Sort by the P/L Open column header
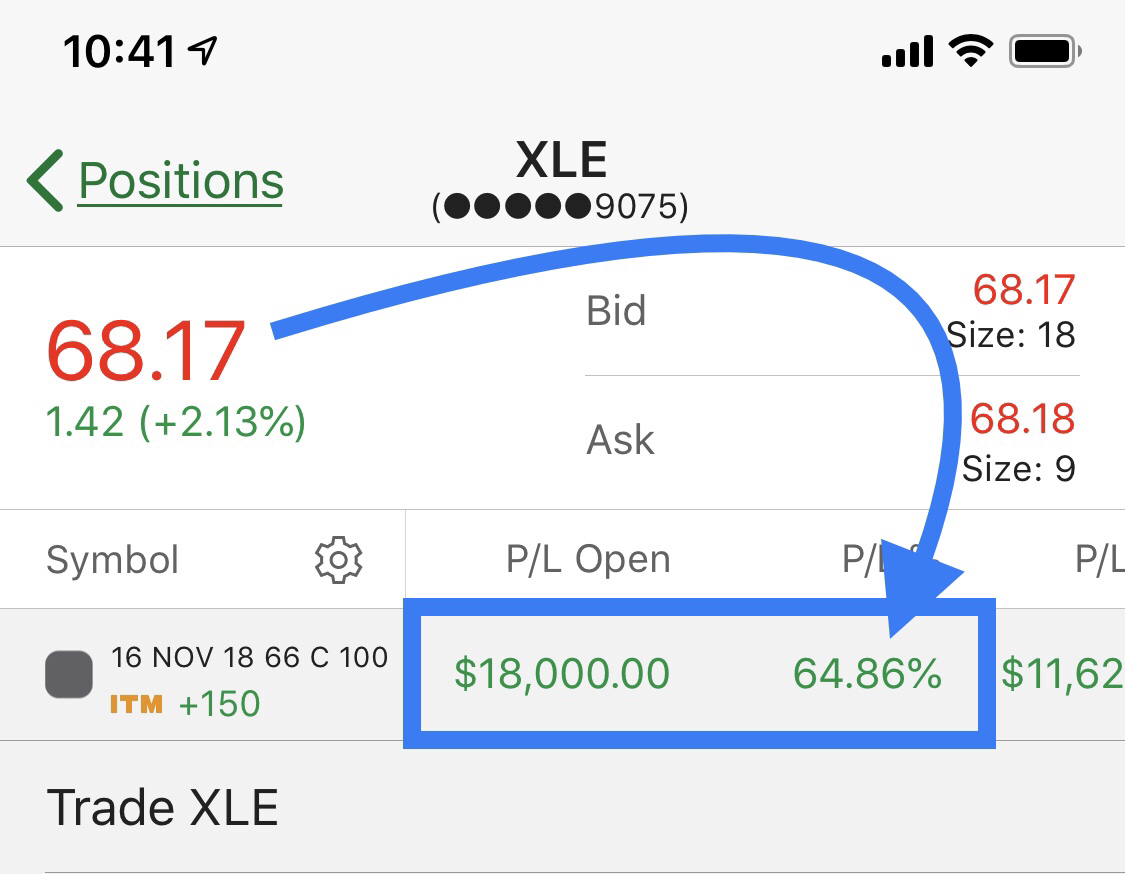 (x=588, y=560)
